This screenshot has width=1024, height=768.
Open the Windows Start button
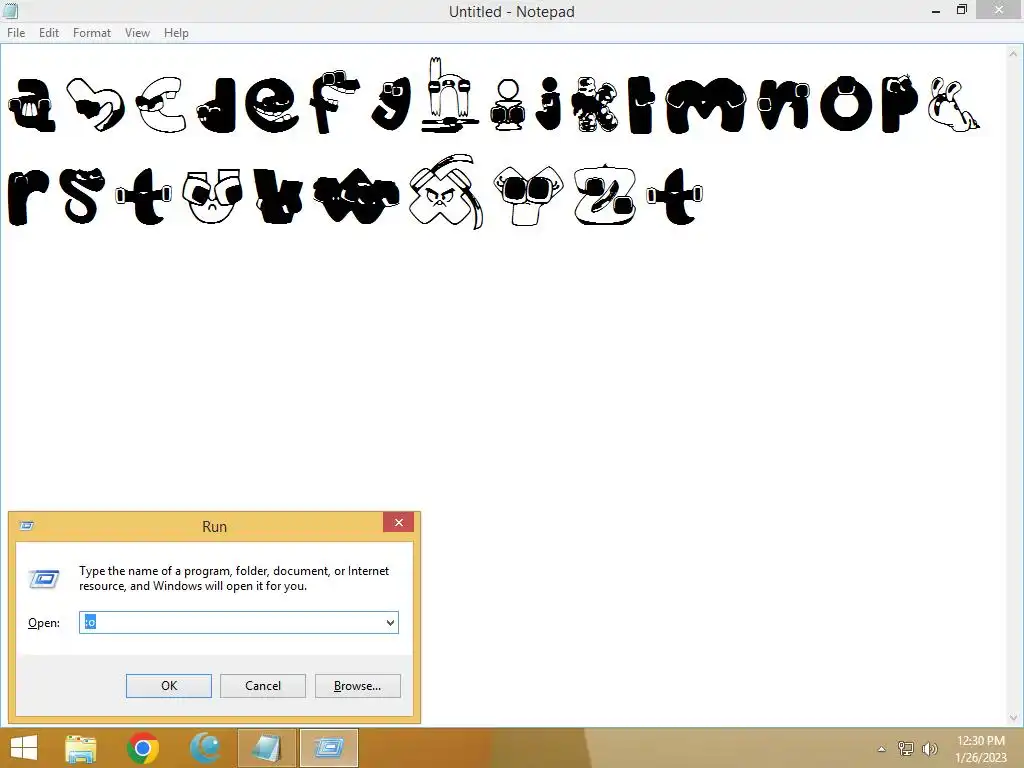pos(24,748)
